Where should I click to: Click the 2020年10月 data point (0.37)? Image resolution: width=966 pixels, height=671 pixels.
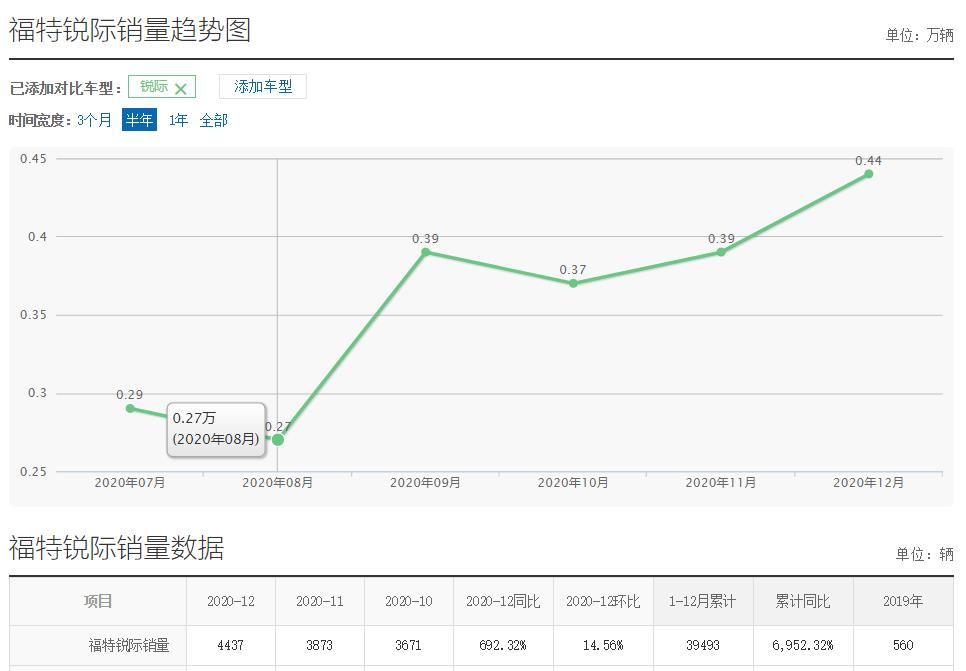573,283
